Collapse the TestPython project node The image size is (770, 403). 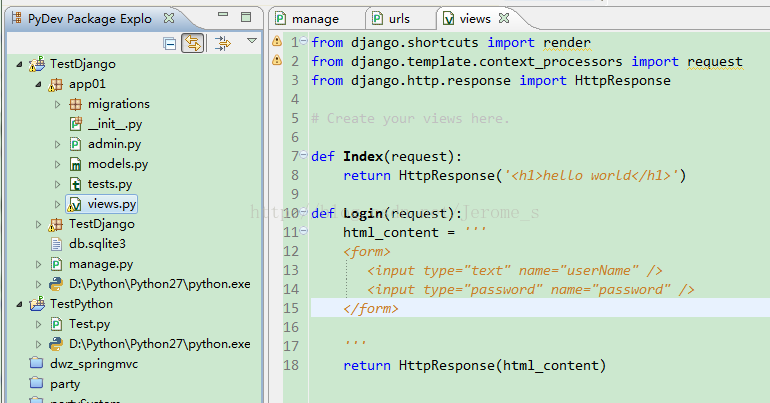19,304
